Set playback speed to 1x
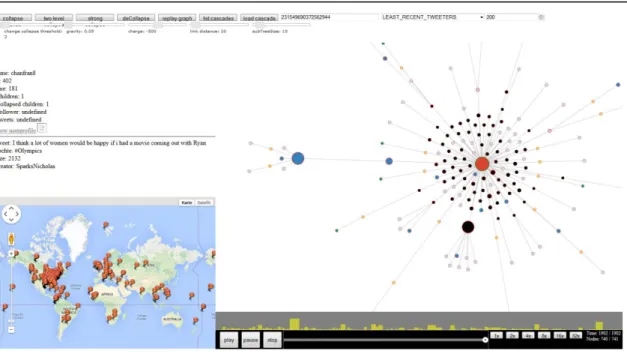Screen dimensions: 627x360 point(496,335)
